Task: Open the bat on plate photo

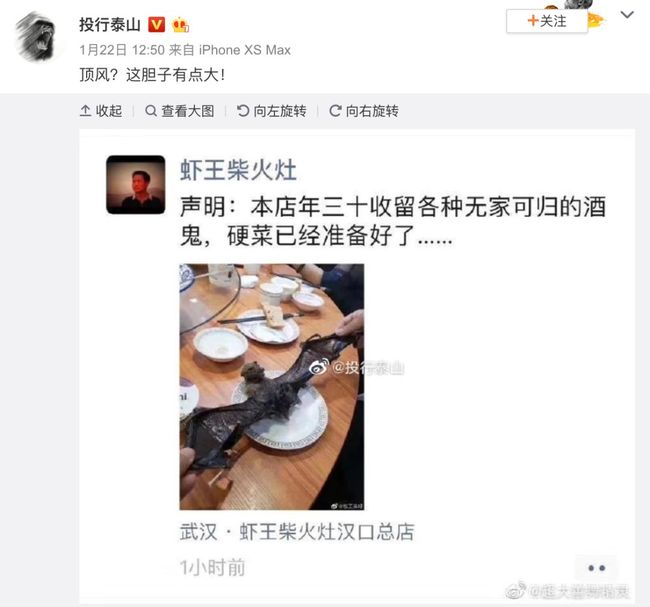Action: coord(272,387)
